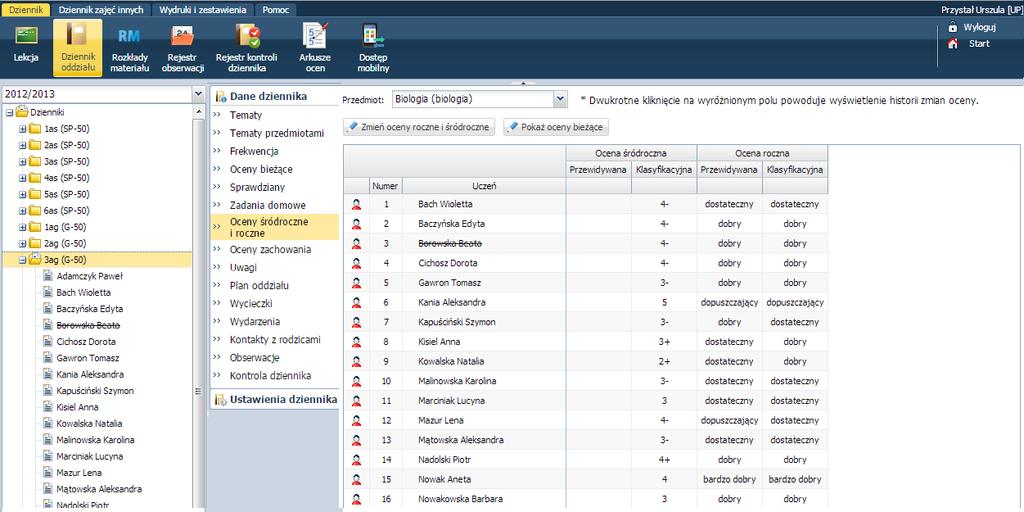
Task: Open Oceny zachowania in the side menu
Action: coord(270,249)
